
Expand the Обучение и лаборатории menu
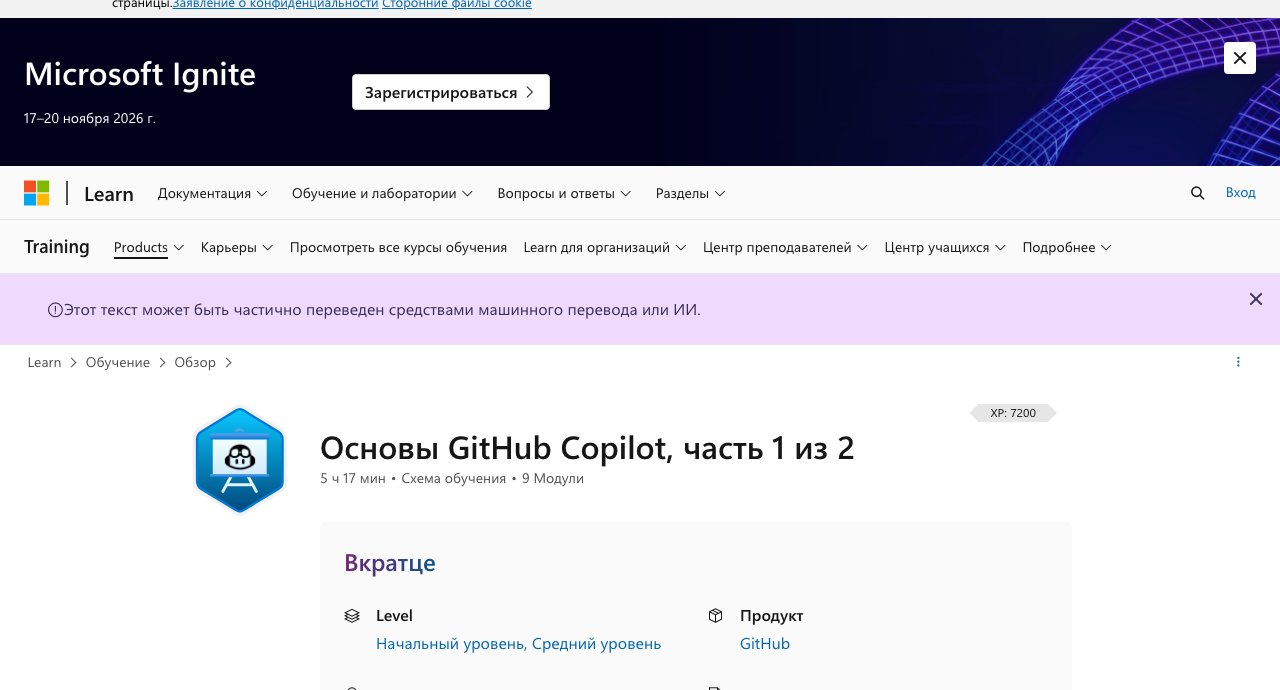[x=383, y=193]
